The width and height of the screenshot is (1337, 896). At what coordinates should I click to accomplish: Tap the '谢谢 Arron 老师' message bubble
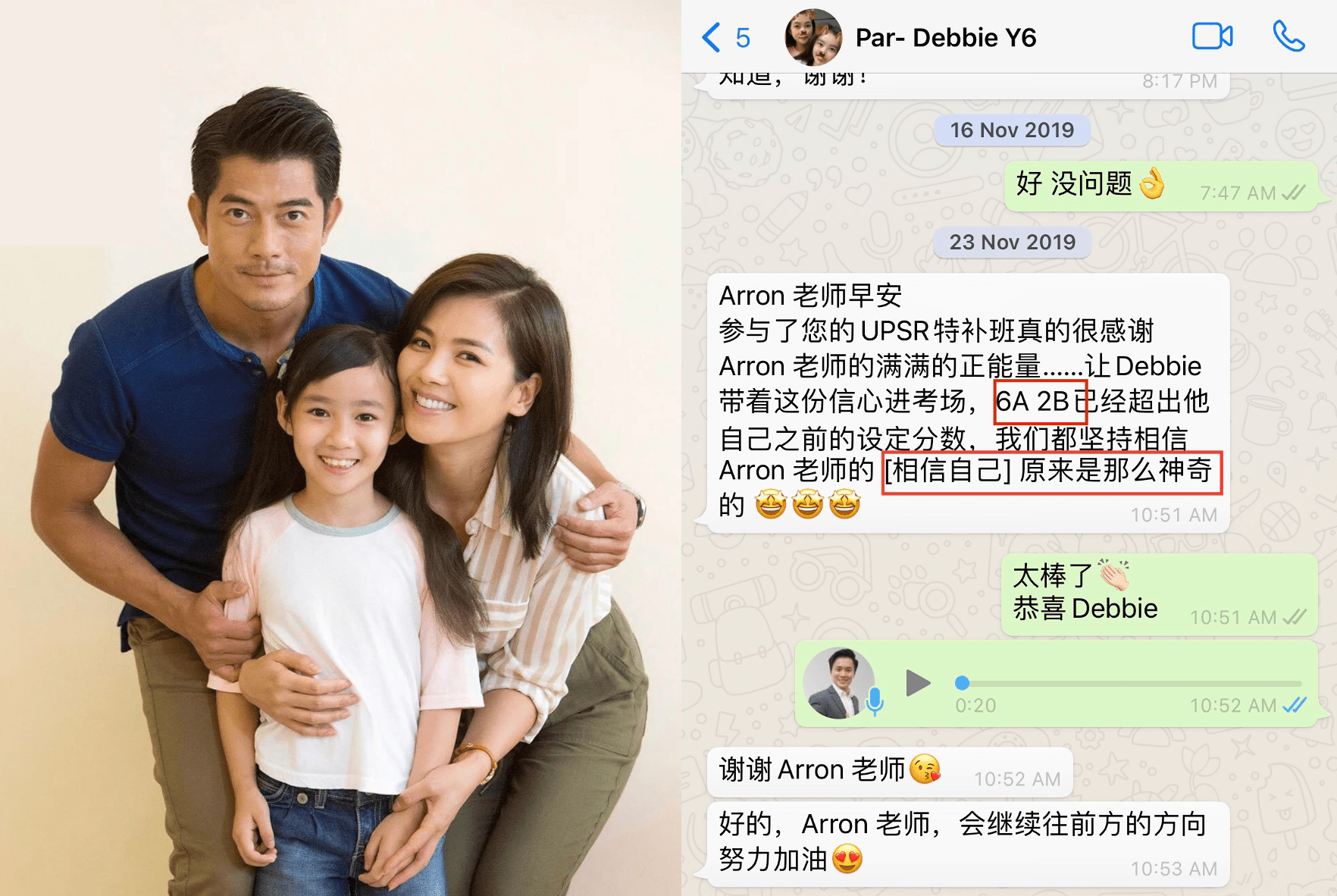[890, 772]
